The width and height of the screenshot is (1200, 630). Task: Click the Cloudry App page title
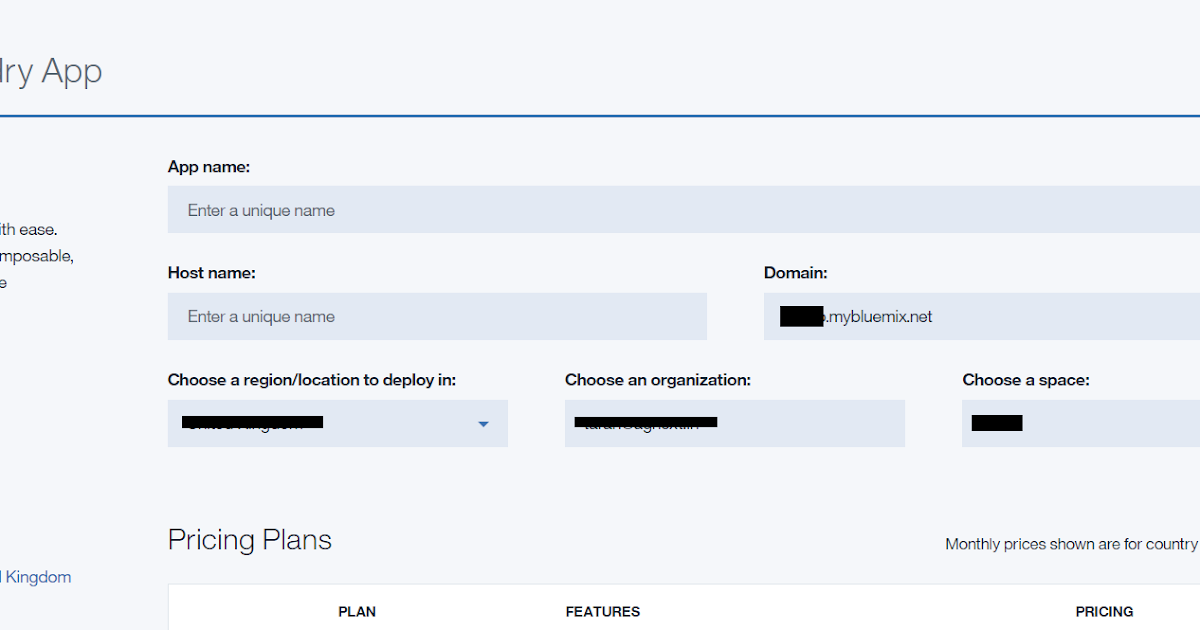[x=50, y=71]
